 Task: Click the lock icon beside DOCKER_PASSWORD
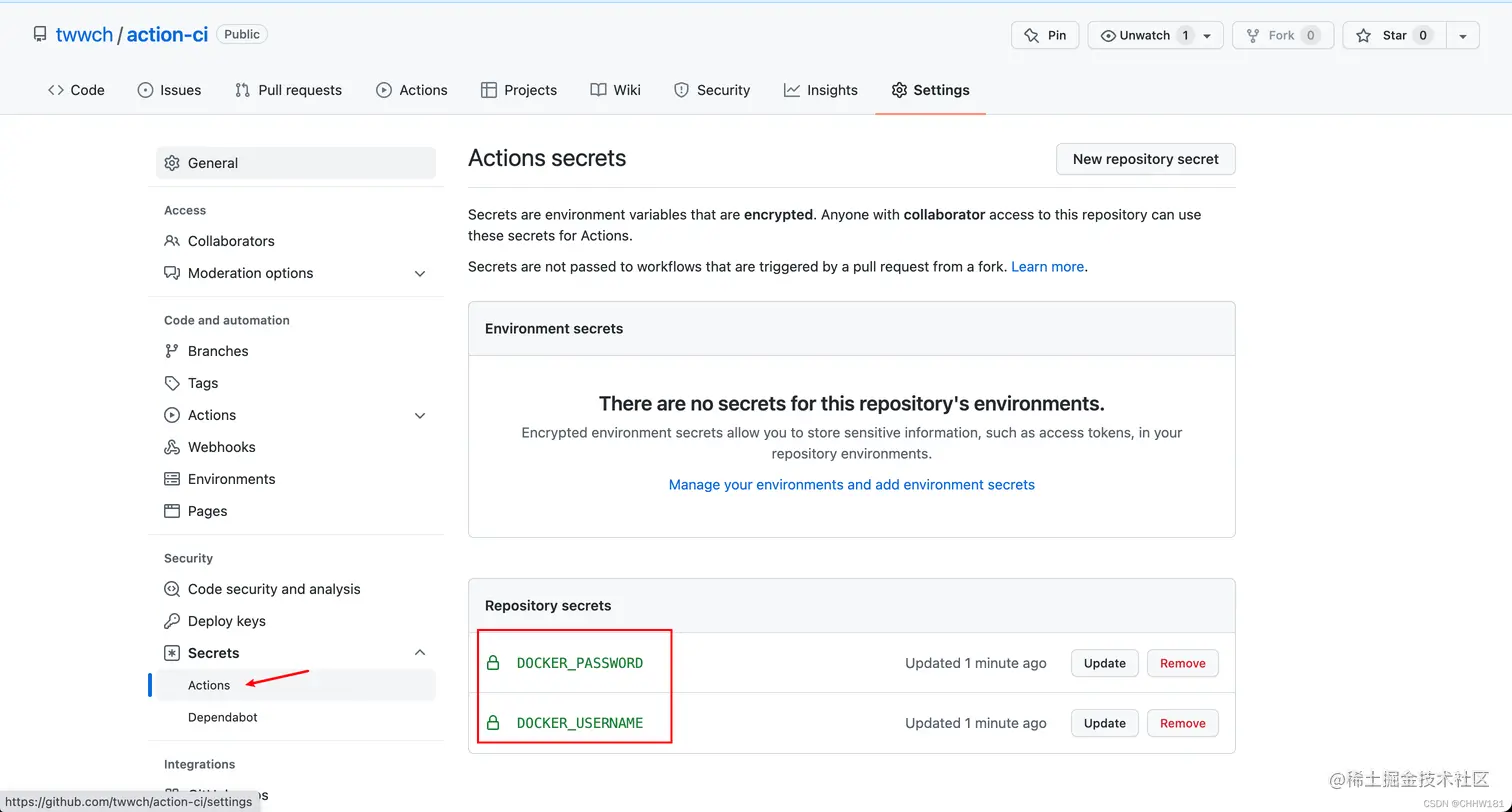pyautogui.click(x=492, y=663)
